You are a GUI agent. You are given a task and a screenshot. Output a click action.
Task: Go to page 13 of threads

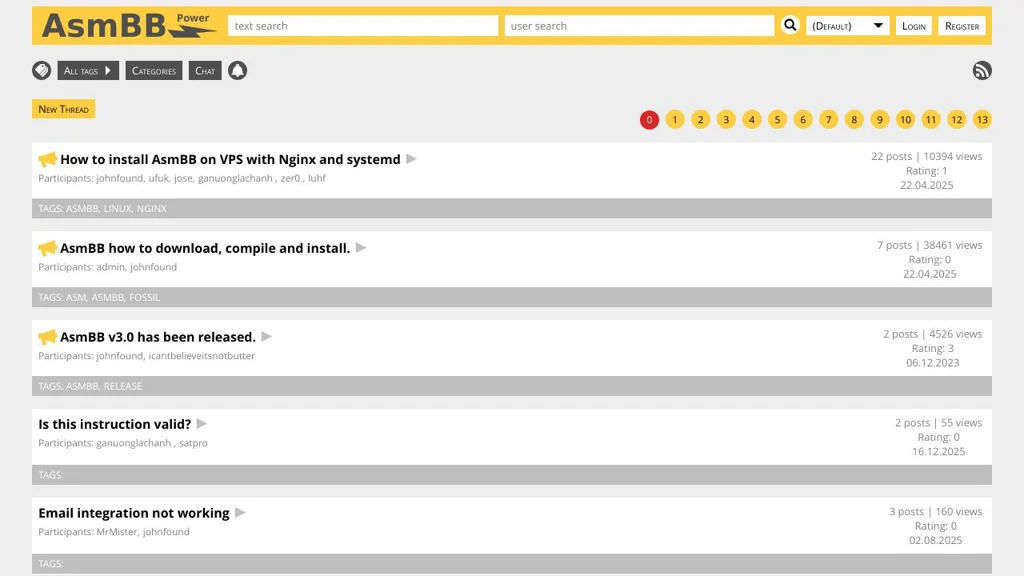pos(982,120)
